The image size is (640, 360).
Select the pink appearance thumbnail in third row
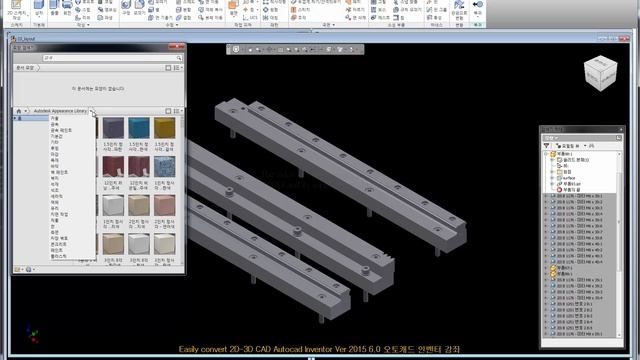pyautogui.click(x=164, y=205)
